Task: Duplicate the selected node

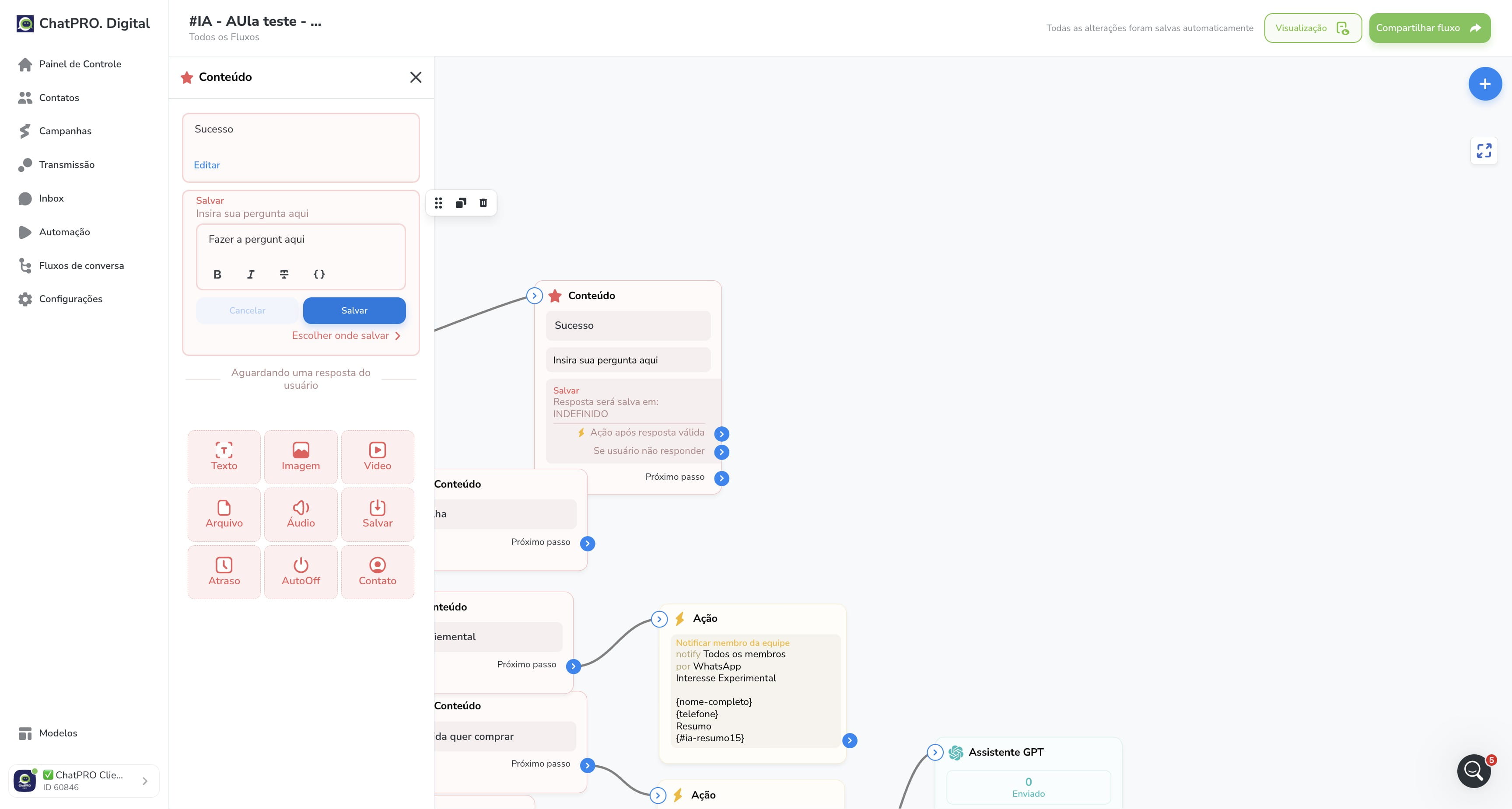Action: [461, 203]
